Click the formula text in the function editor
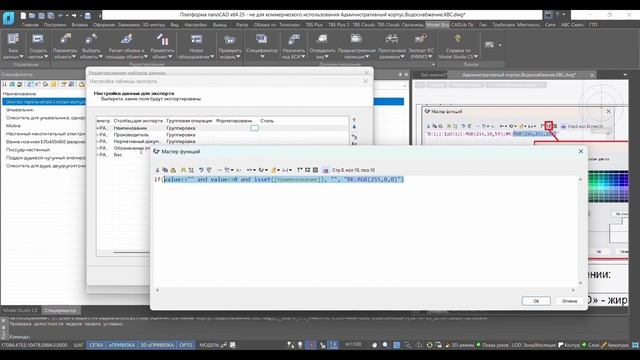This screenshot has height=360, width=640. (x=279, y=180)
